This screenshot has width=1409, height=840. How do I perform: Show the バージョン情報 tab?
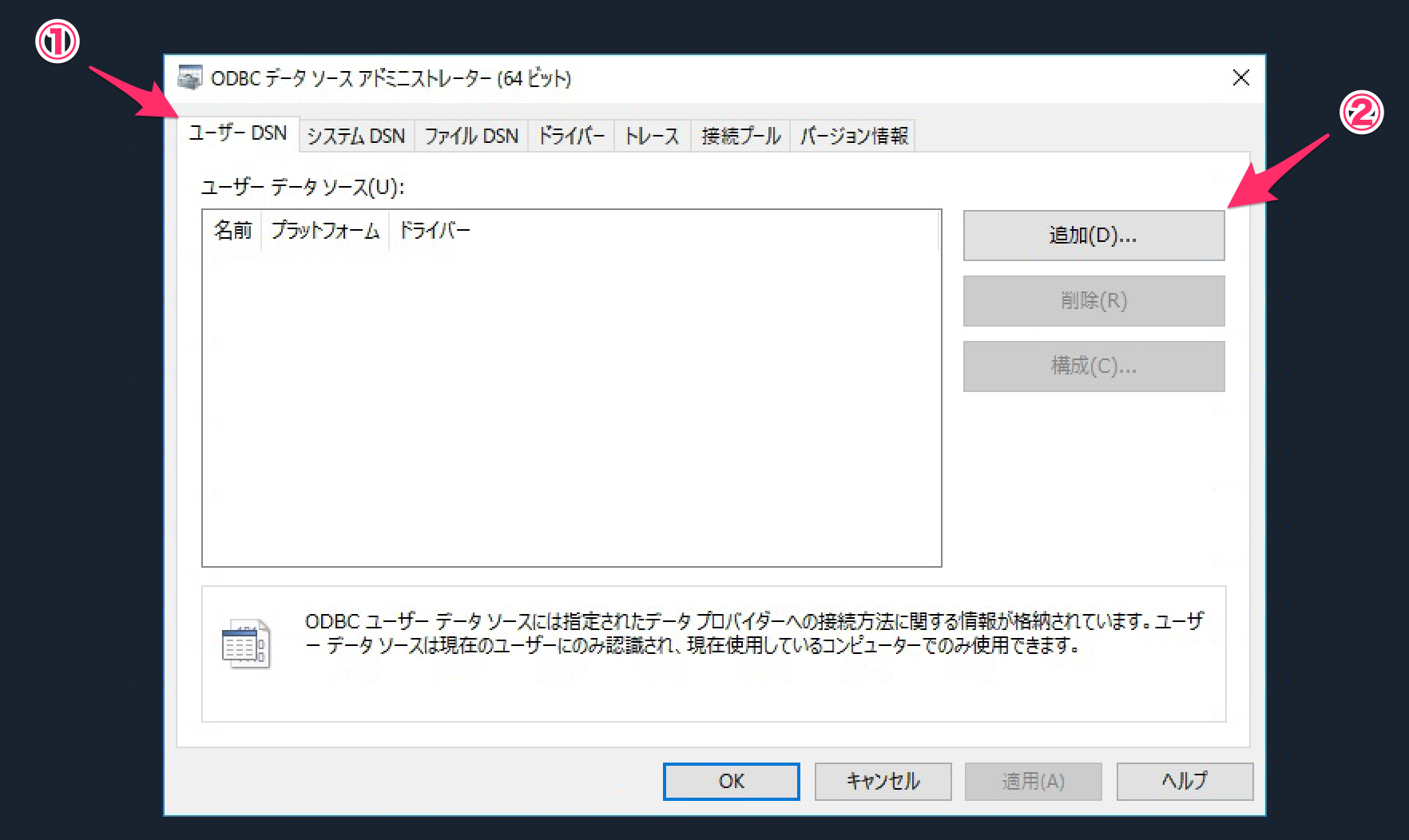point(853,136)
